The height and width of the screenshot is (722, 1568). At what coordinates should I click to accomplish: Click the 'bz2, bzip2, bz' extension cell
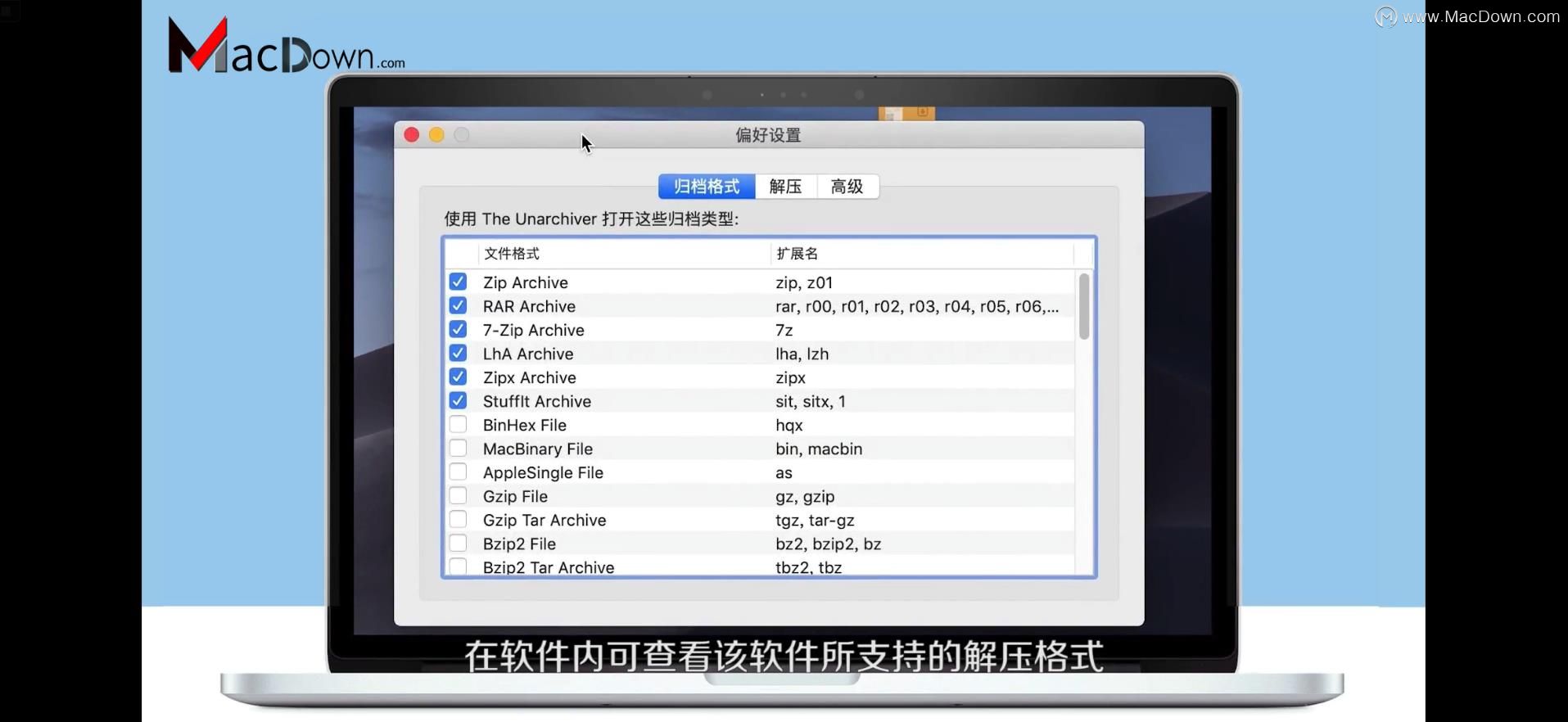pos(829,544)
